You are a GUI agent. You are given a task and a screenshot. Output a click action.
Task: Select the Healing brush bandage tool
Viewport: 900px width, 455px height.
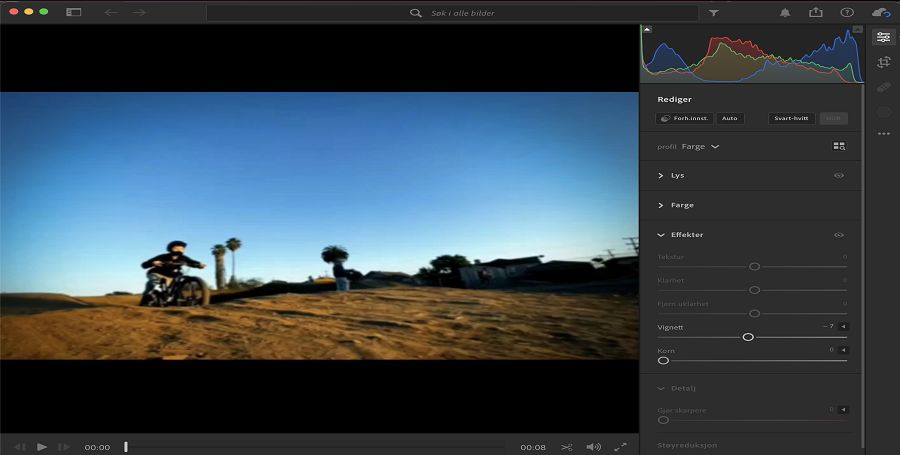(883, 87)
